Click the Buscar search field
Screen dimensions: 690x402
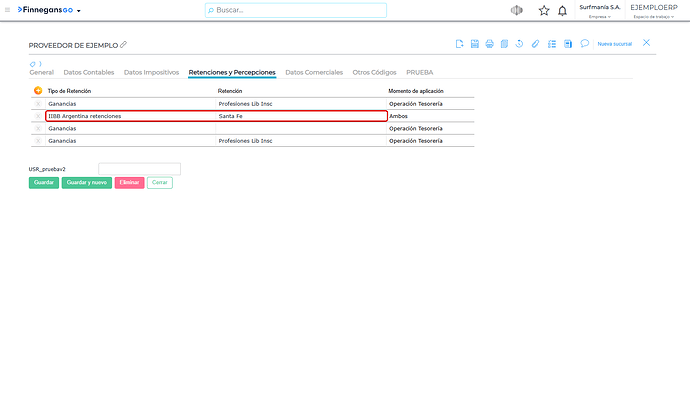tap(296, 10)
